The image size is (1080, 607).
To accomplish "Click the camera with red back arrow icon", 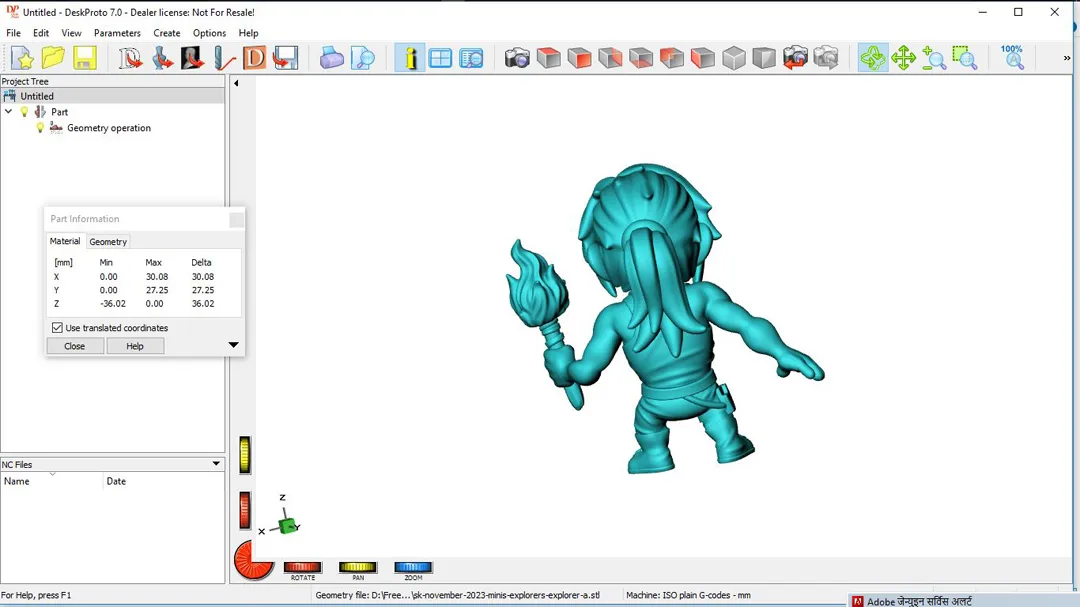I will tap(795, 58).
